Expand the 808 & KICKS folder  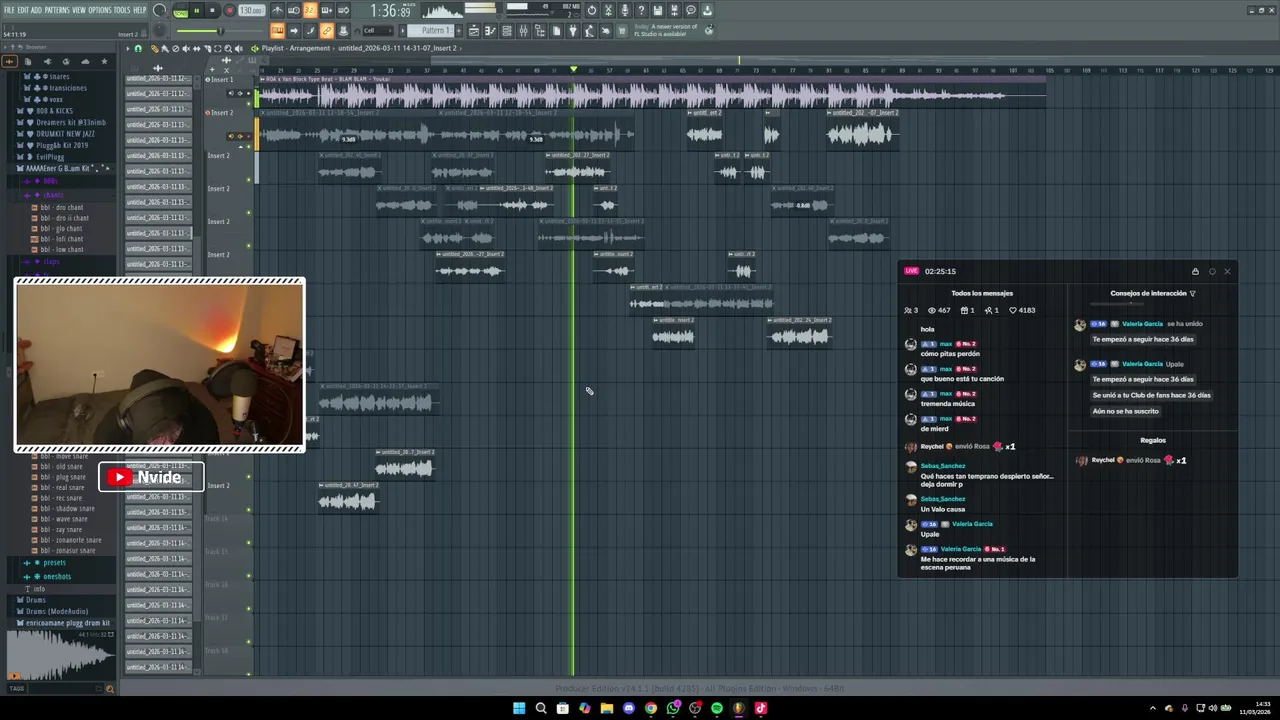click(54, 111)
